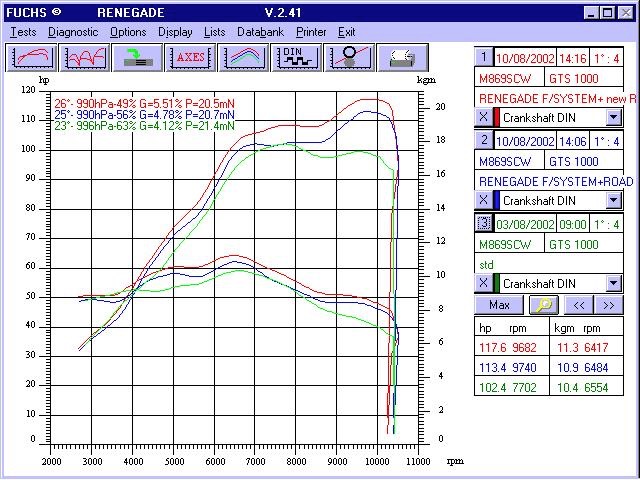640x480 pixels.
Task: Click the yellow magnifier zoom button
Action: coord(544,305)
